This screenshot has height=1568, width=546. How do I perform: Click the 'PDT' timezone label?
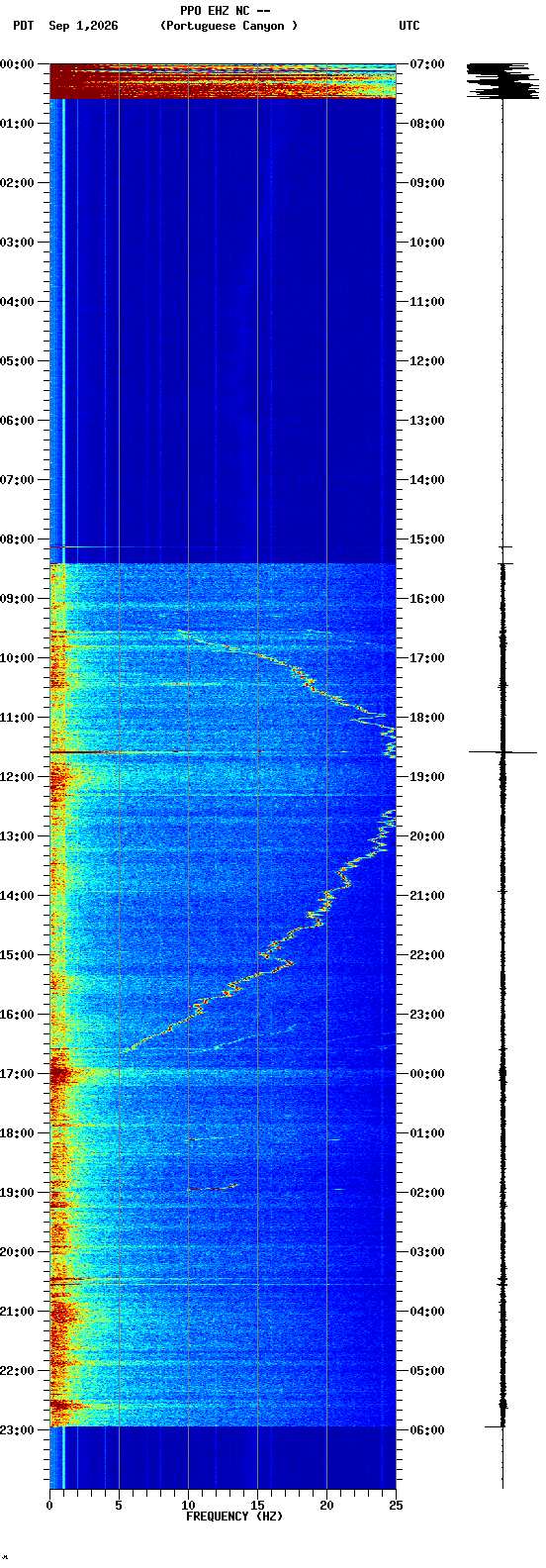23,26
